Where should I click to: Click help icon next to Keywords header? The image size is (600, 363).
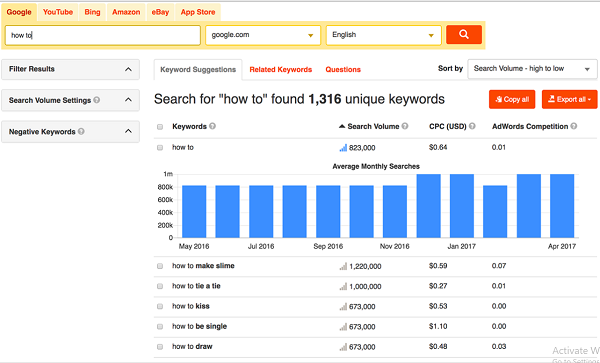(212, 126)
